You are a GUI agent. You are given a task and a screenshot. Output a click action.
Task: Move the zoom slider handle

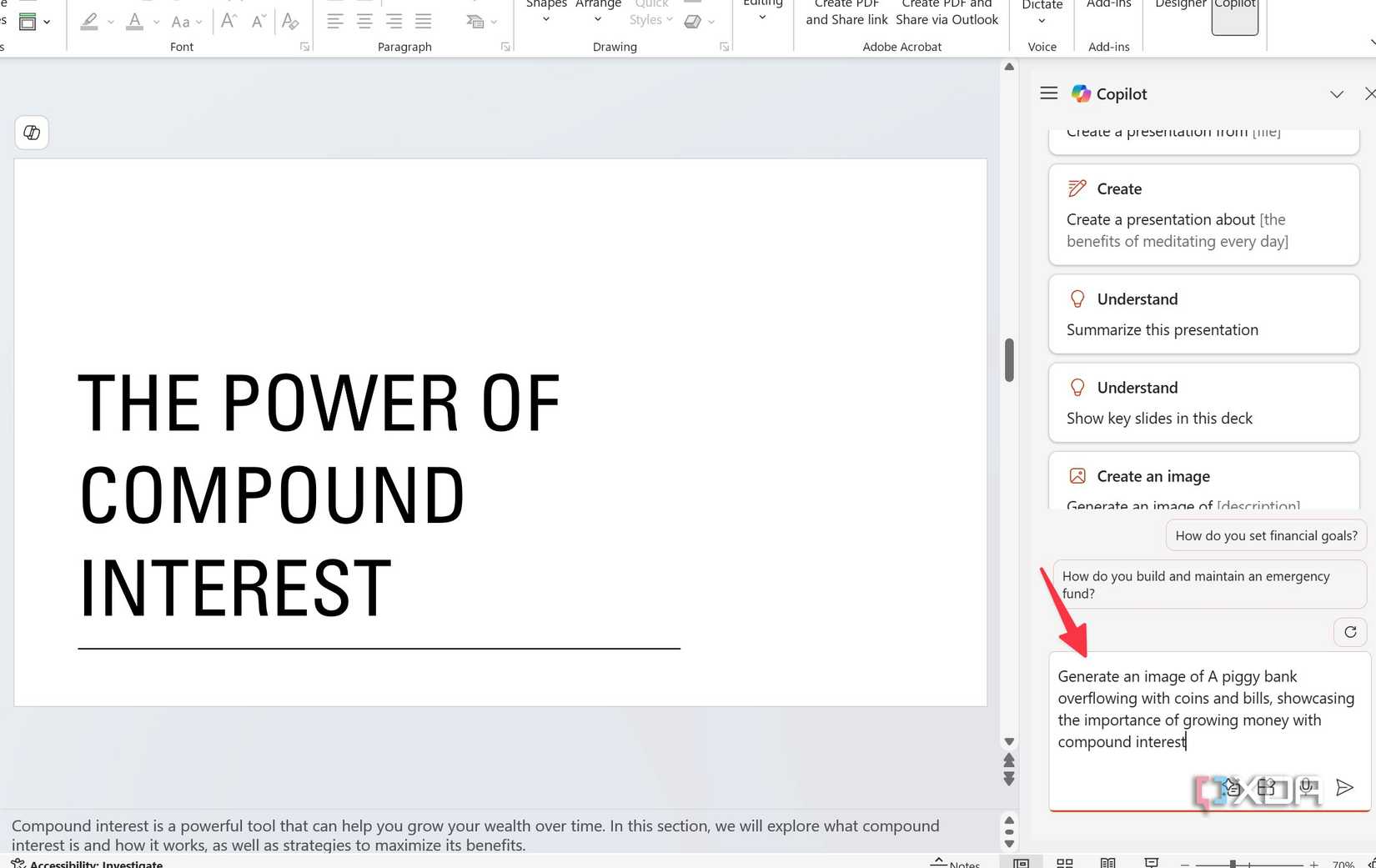pyautogui.click(x=1233, y=865)
